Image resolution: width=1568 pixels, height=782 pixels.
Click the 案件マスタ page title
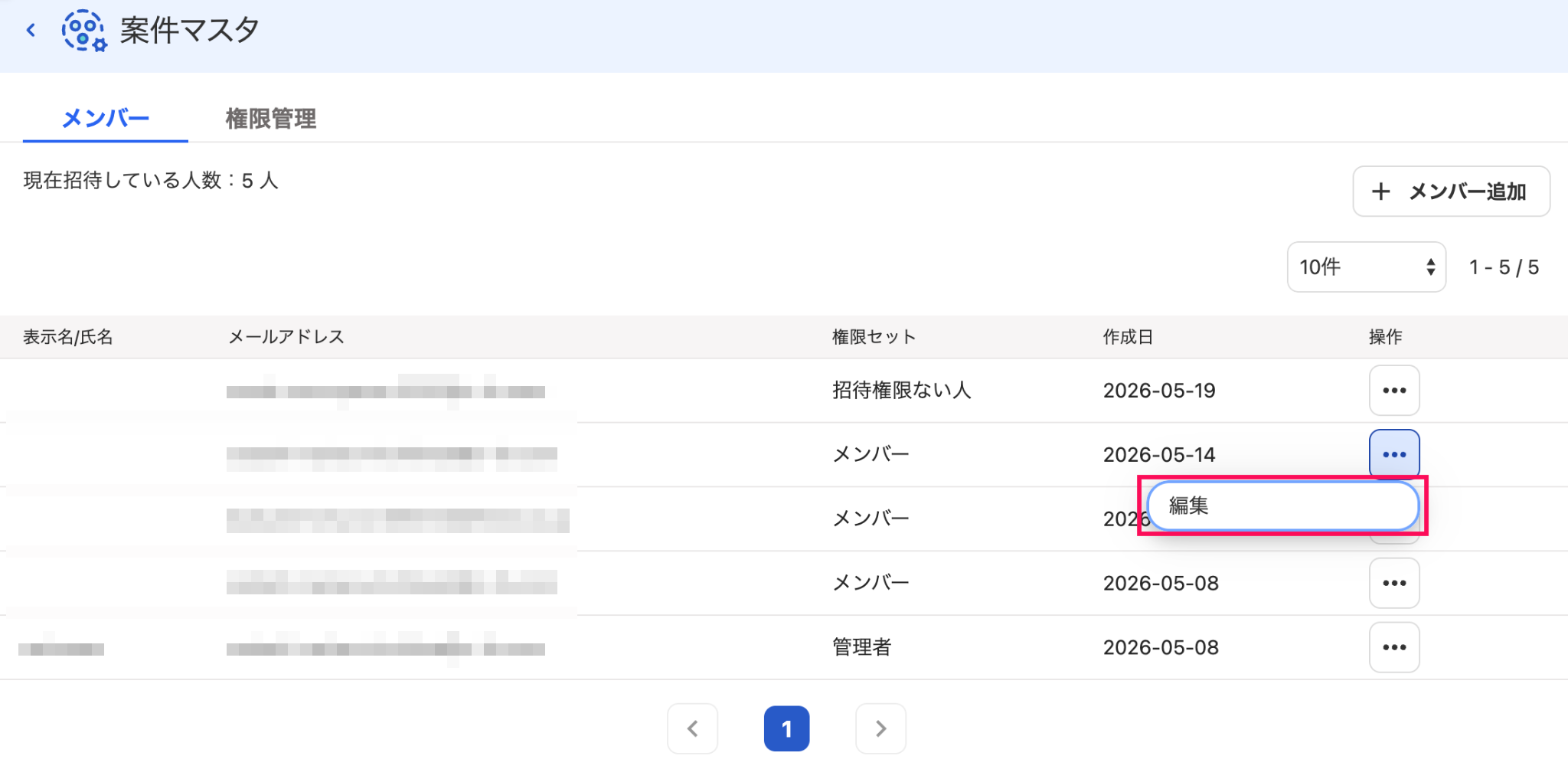189,31
